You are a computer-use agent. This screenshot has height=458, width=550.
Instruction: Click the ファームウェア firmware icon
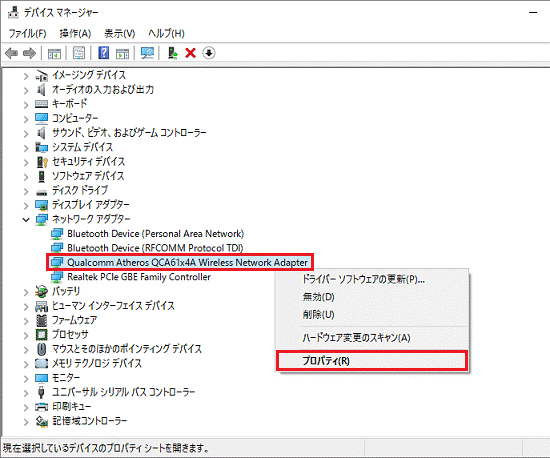(41, 320)
